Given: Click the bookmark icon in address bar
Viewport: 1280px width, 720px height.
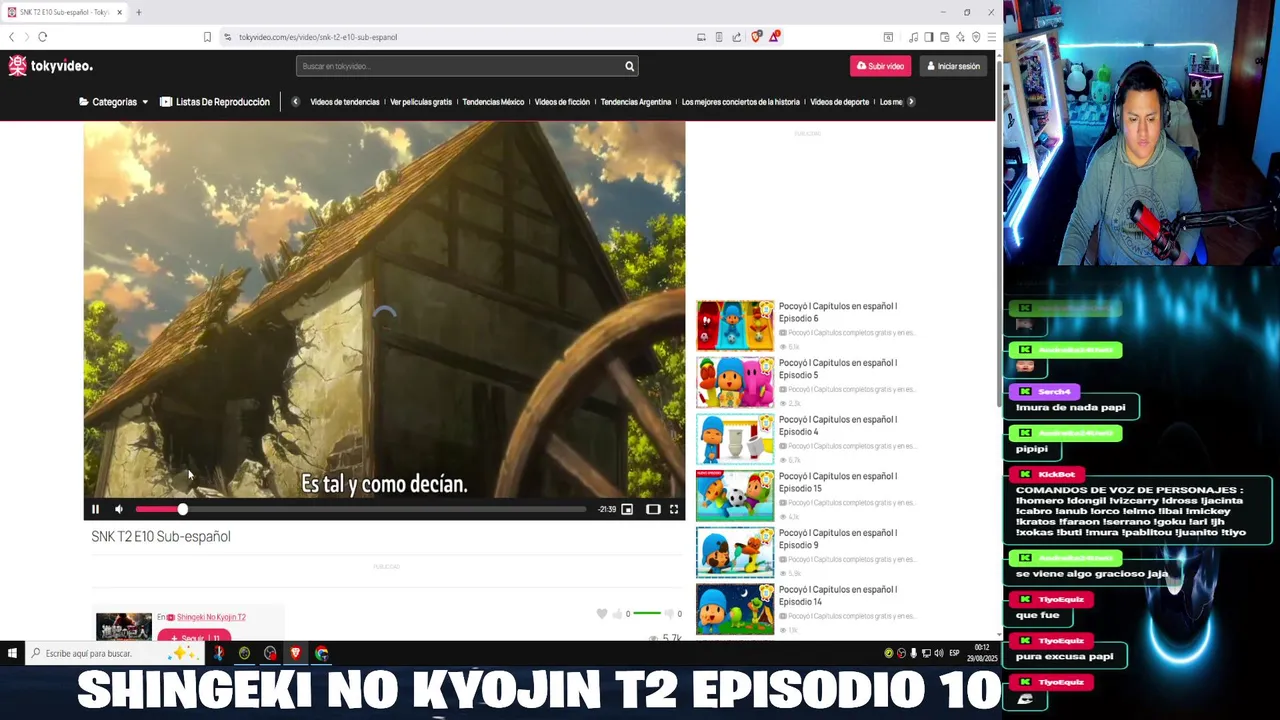Looking at the screenshot, I should click(207, 37).
